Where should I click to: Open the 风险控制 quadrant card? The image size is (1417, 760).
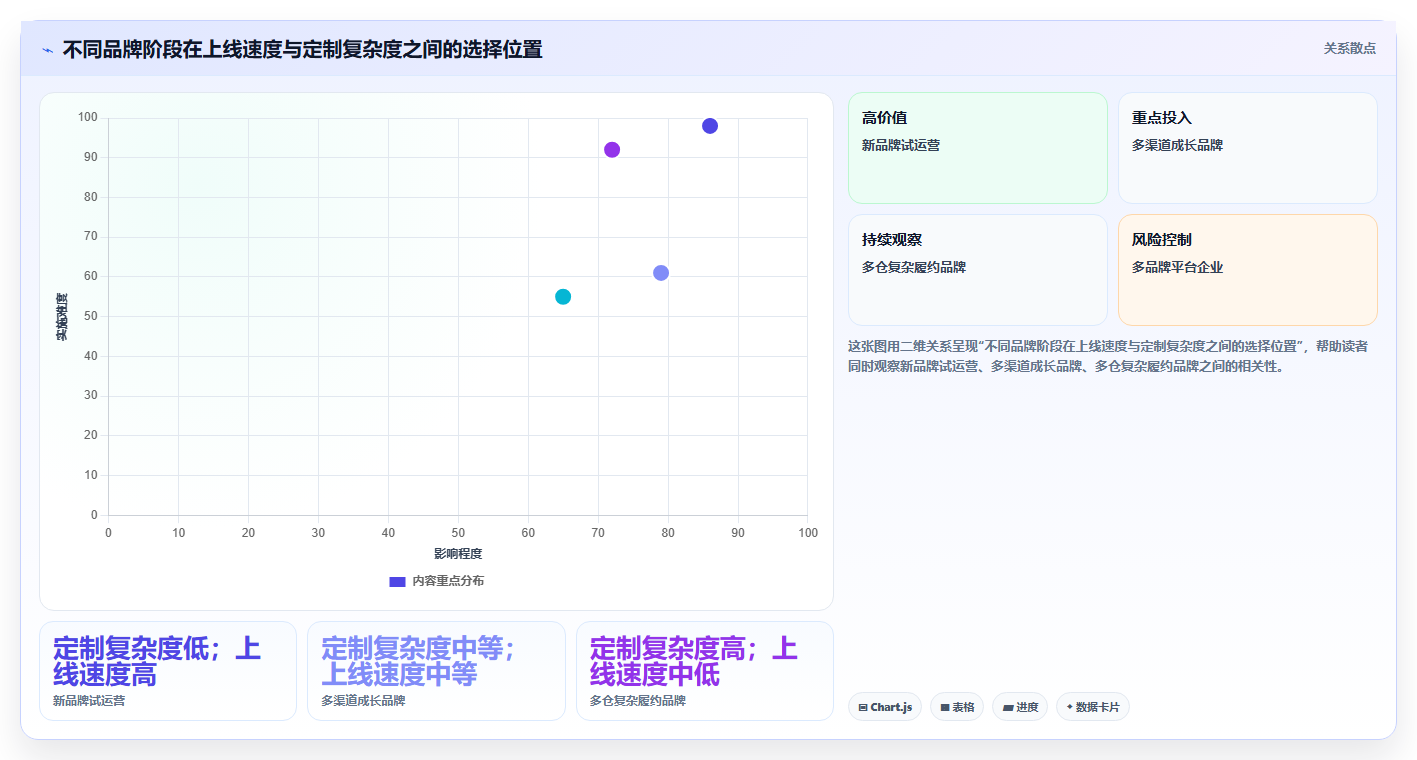coord(1248,270)
